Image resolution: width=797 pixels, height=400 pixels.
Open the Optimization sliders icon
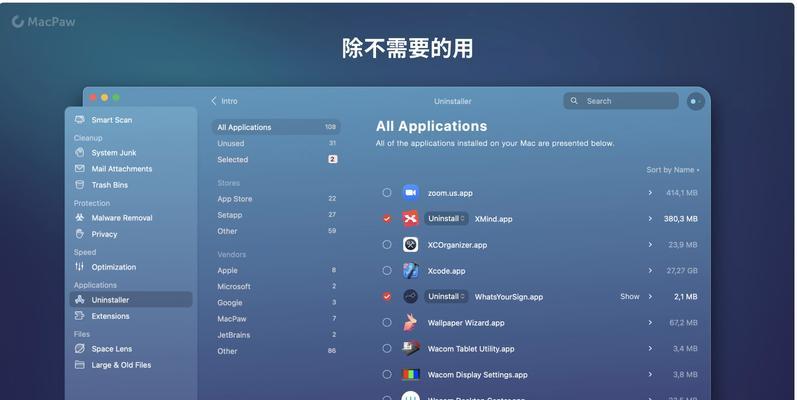coord(80,266)
